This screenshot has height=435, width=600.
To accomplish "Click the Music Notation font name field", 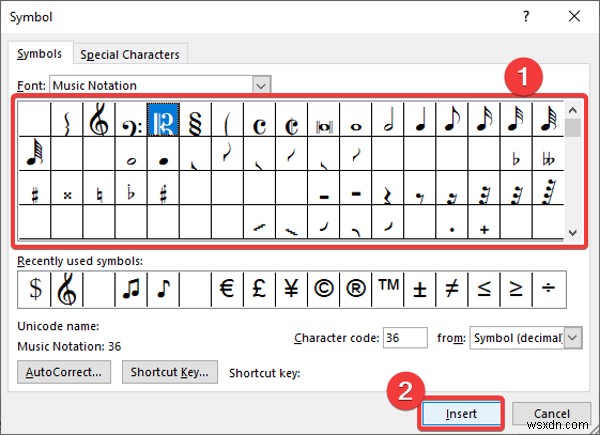I will click(151, 85).
